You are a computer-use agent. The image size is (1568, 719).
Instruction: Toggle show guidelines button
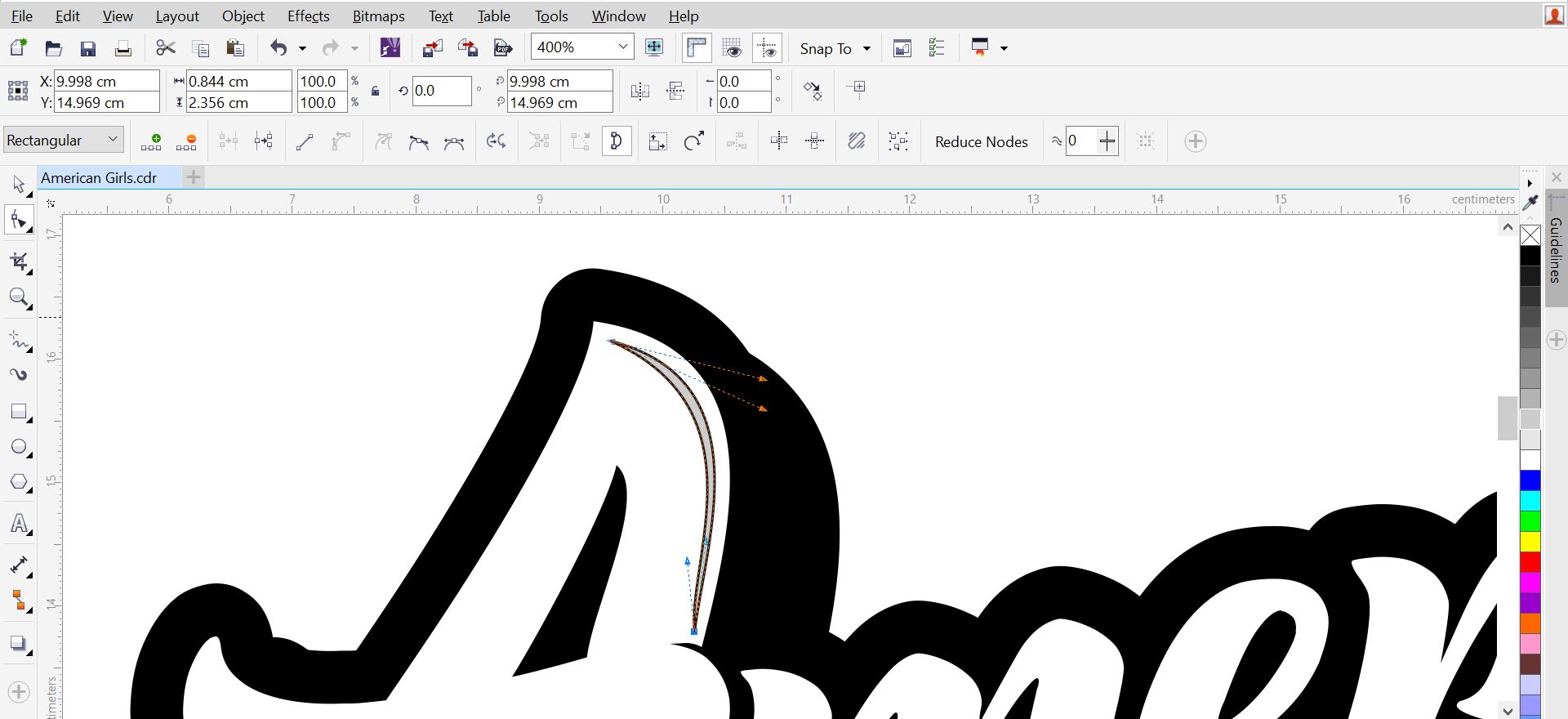click(768, 48)
